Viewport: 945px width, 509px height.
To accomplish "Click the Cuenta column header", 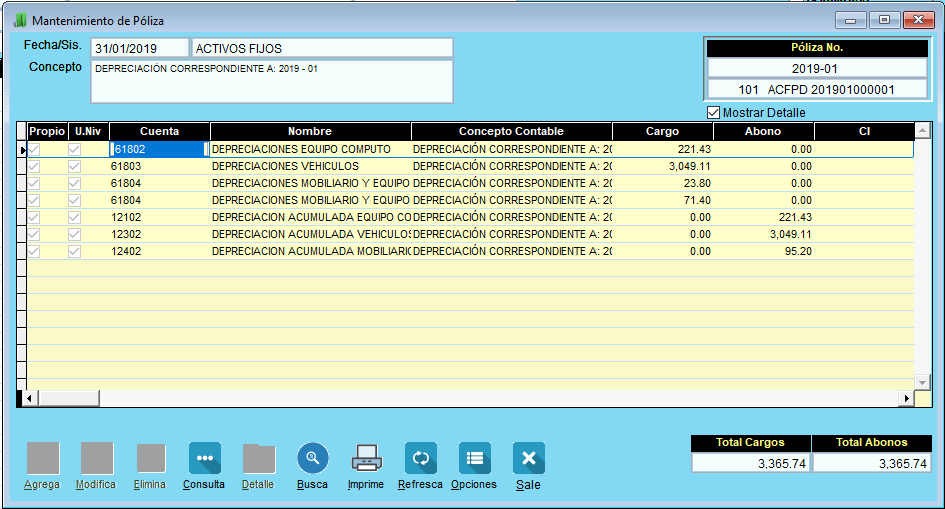I will pyautogui.click(x=160, y=131).
